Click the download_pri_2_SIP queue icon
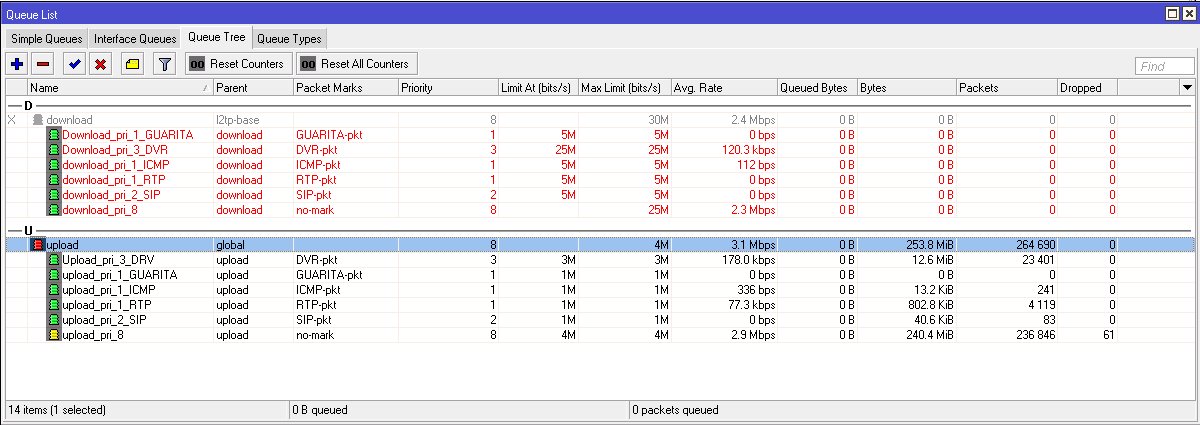The image size is (1200, 425). point(54,195)
